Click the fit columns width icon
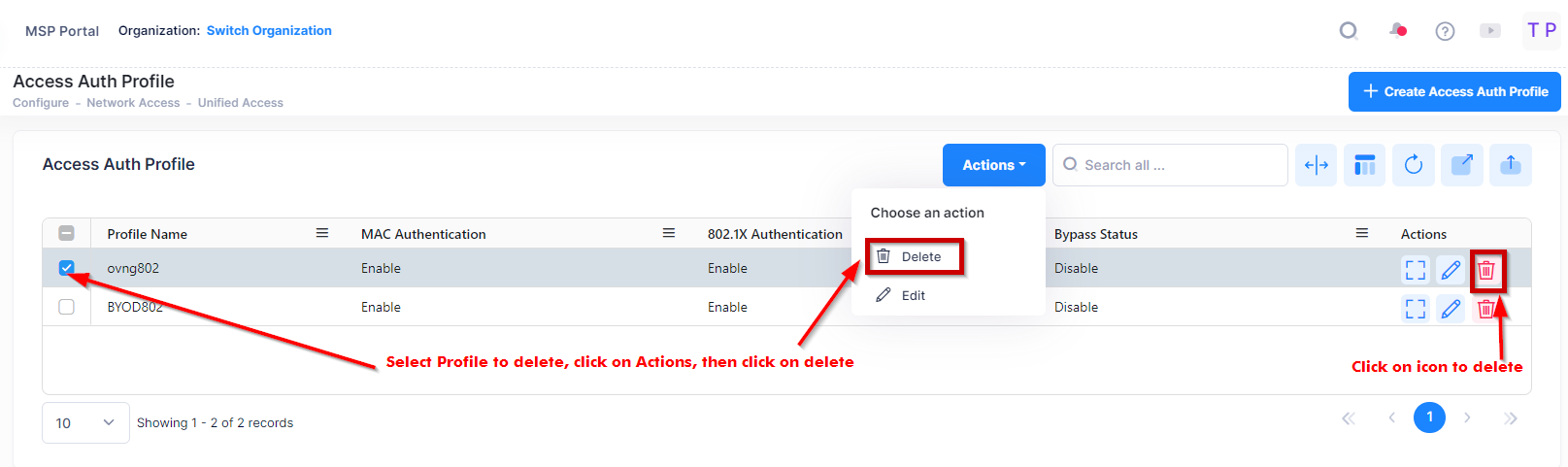Image resolution: width=1568 pixels, height=467 pixels. 1317,165
